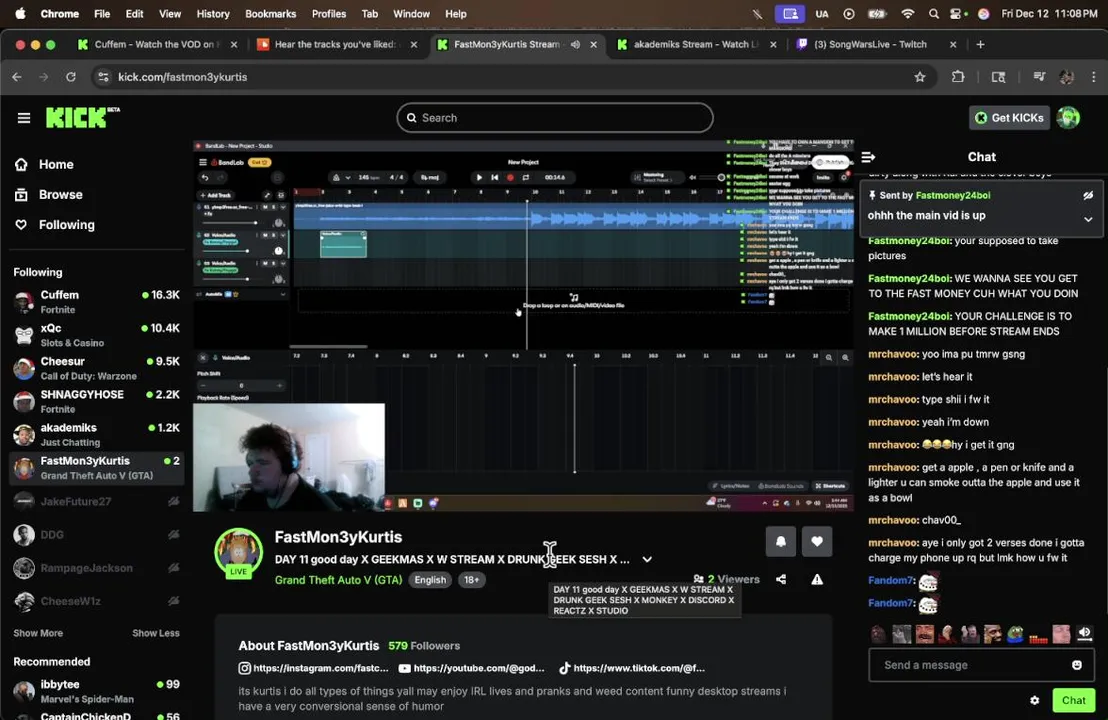Open Cuffem channel in Following list
The height and width of the screenshot is (720, 1108).
(97, 302)
